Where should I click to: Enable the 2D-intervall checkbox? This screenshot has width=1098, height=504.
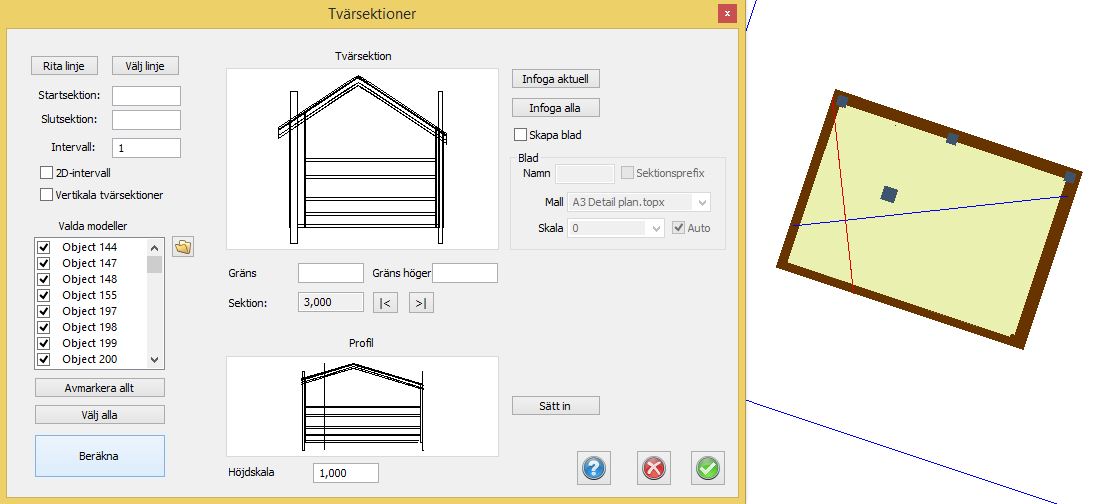(x=46, y=173)
